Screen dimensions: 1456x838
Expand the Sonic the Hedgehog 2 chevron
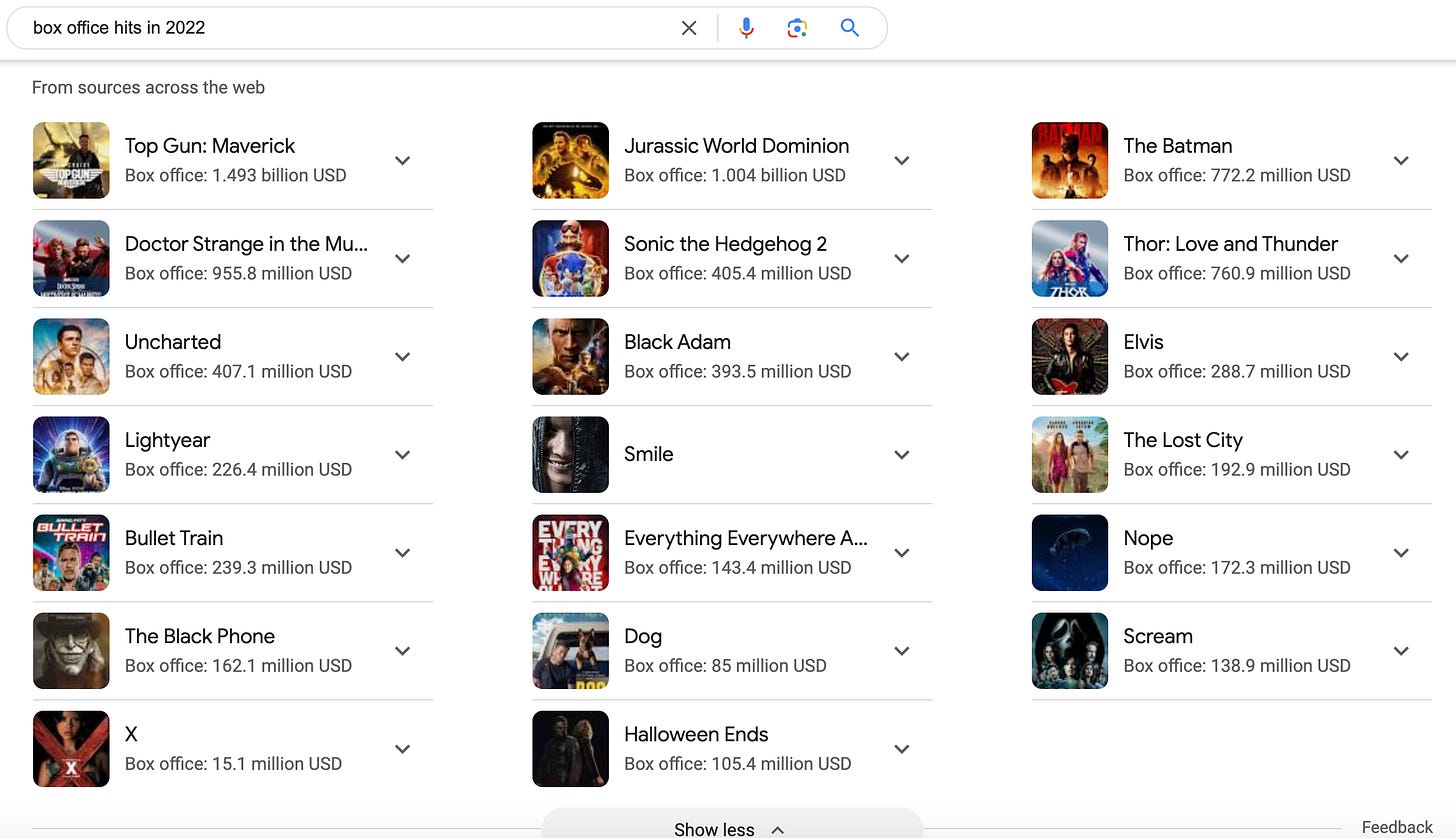[x=902, y=258]
